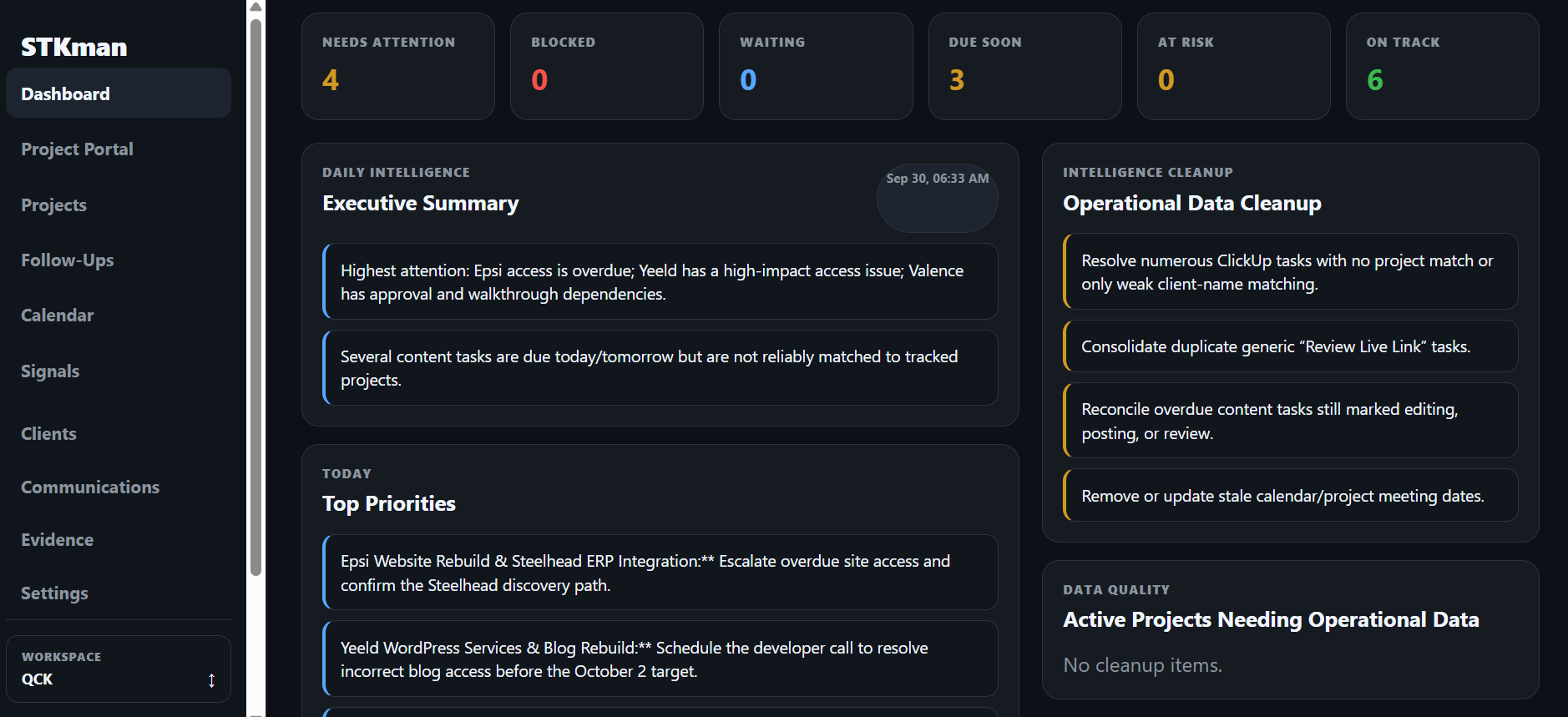The image size is (1568, 717).
Task: Click the Yeeld WordPress Services priority item
Action: coord(660,659)
